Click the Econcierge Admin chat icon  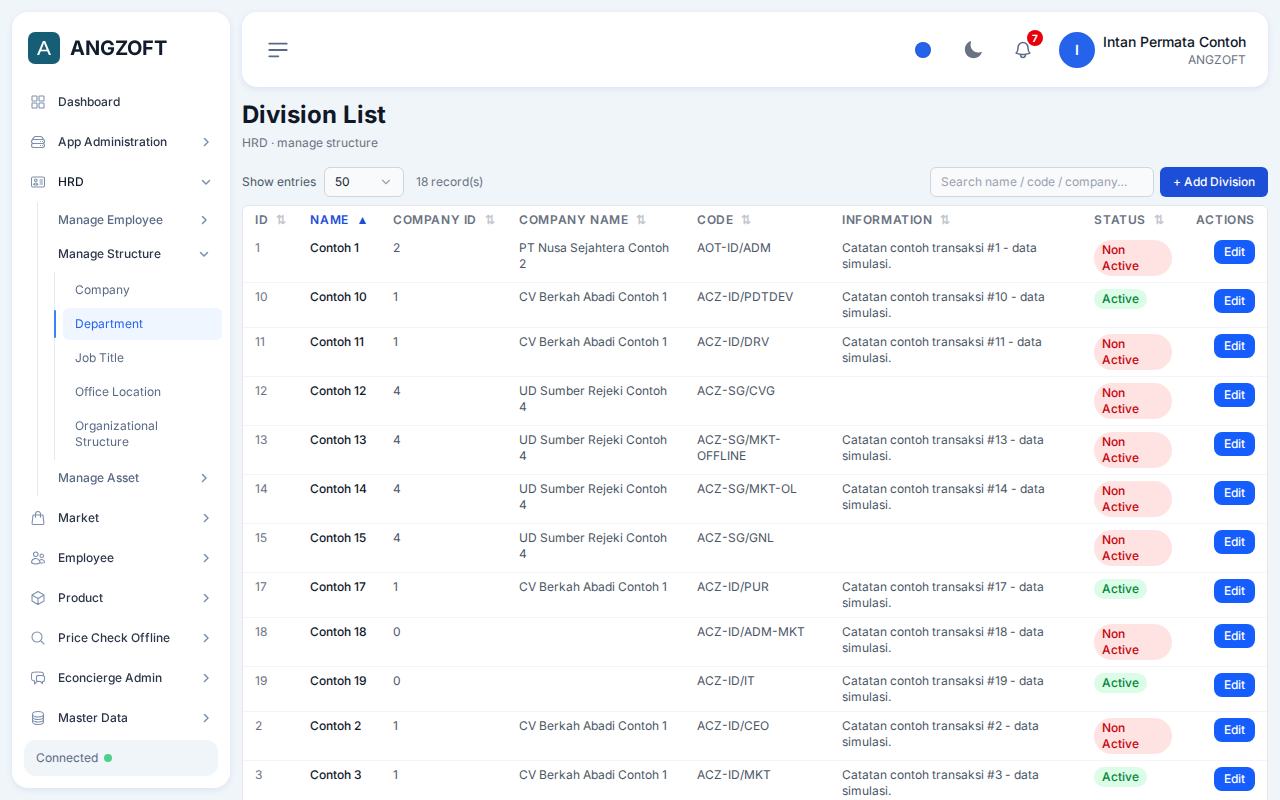tap(38, 678)
